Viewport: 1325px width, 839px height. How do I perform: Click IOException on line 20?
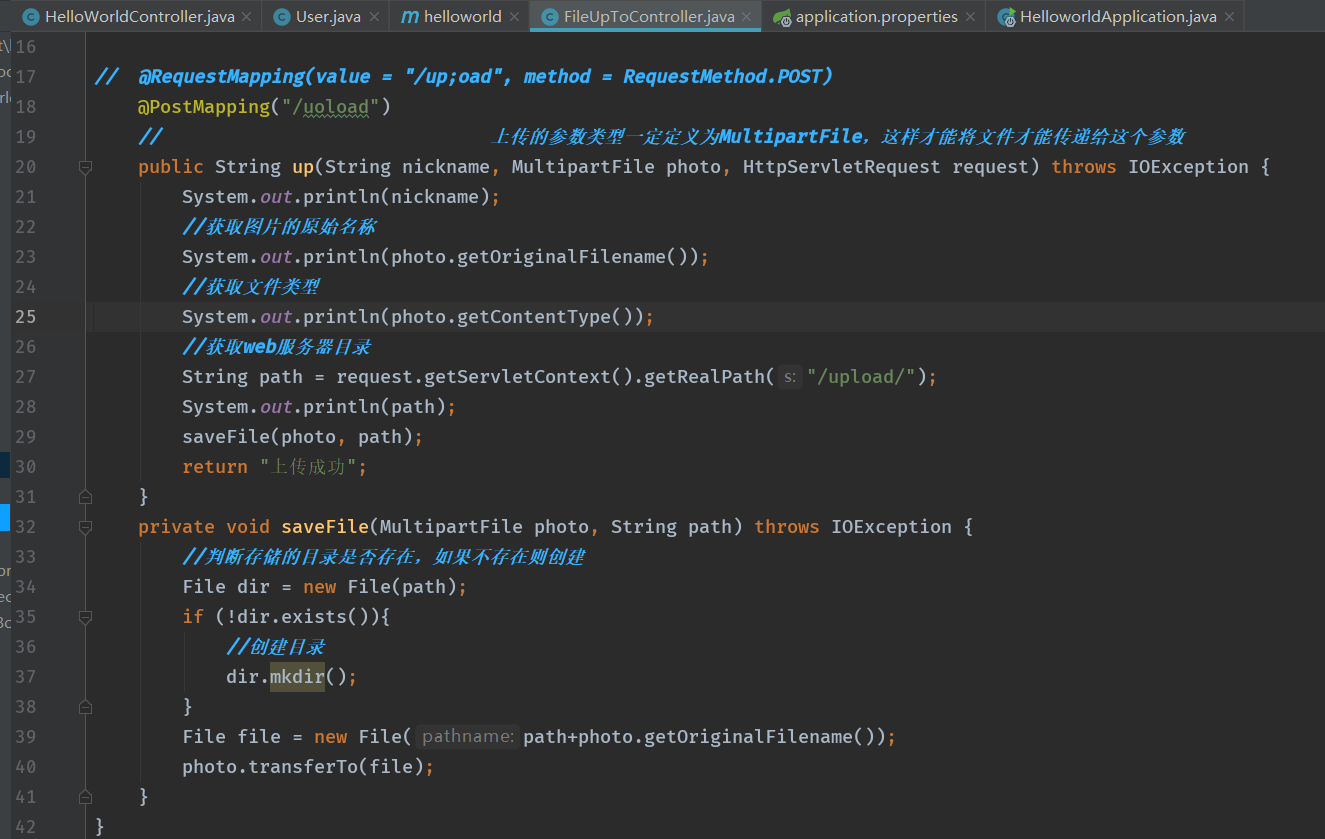1188,167
